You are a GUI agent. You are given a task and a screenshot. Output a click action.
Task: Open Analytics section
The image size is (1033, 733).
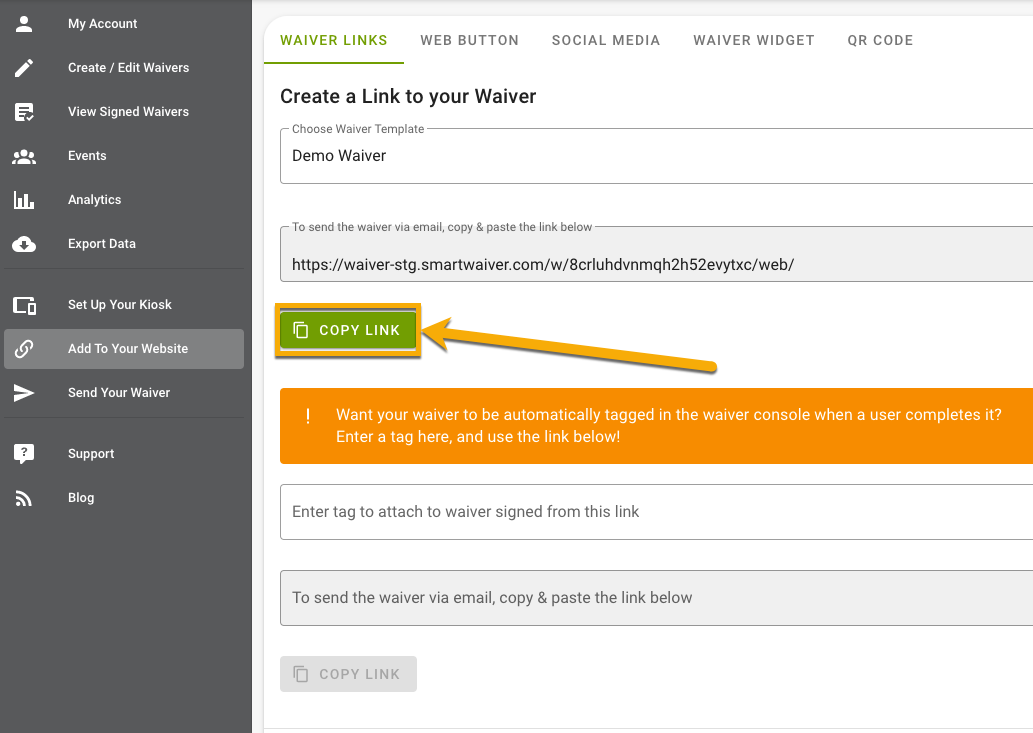tap(124, 200)
